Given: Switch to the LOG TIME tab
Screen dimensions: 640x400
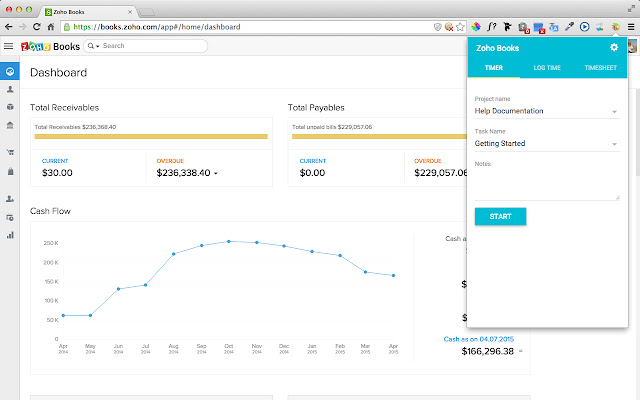Looking at the screenshot, I should tap(547, 68).
